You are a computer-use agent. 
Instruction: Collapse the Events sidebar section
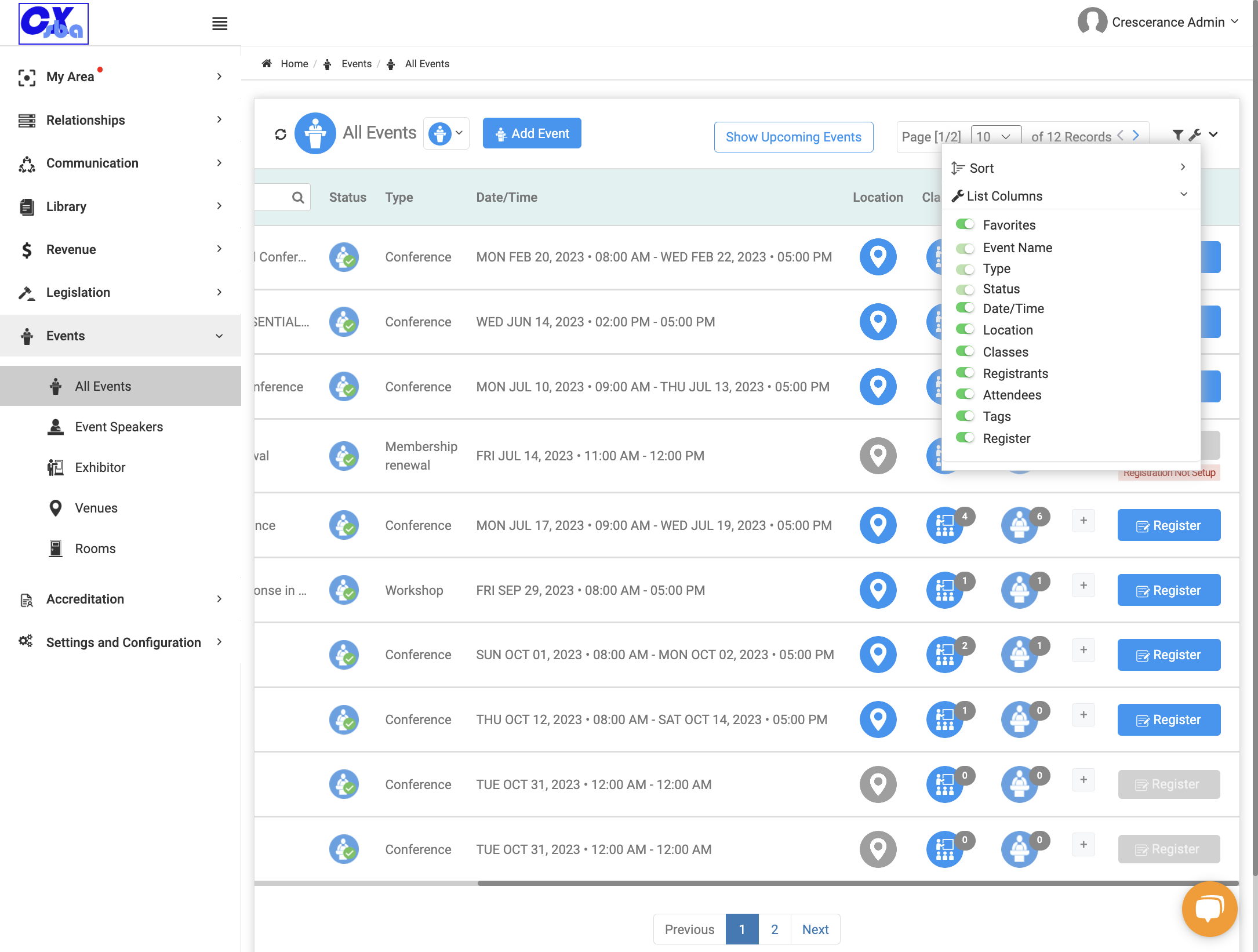point(121,336)
